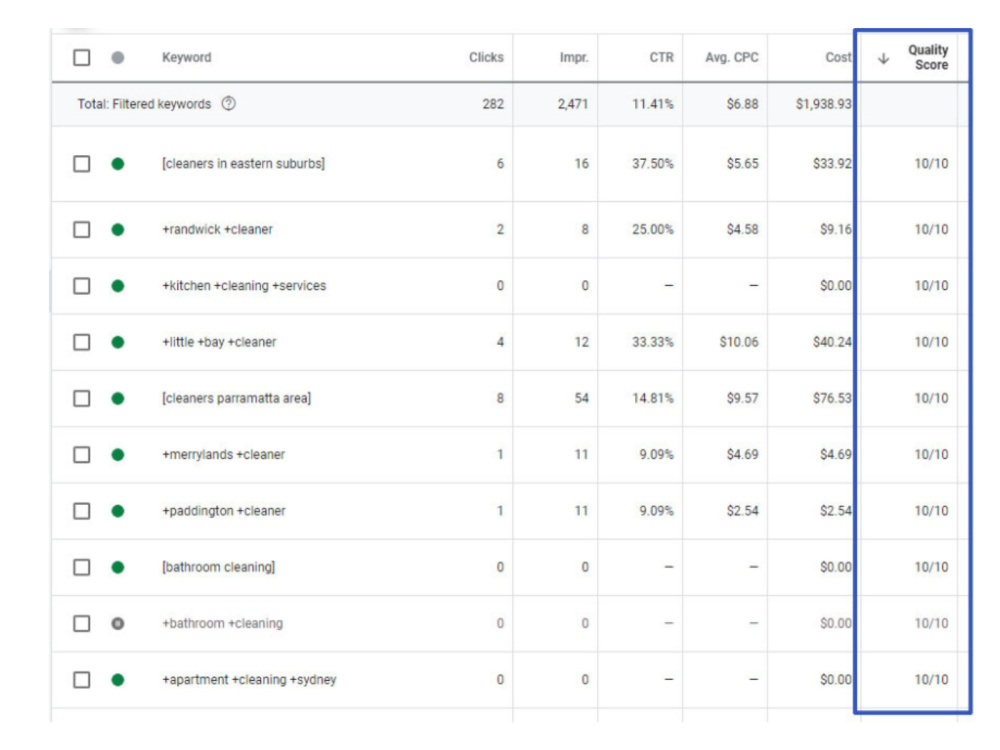Check the +little +bay +cleaner row

coord(82,342)
